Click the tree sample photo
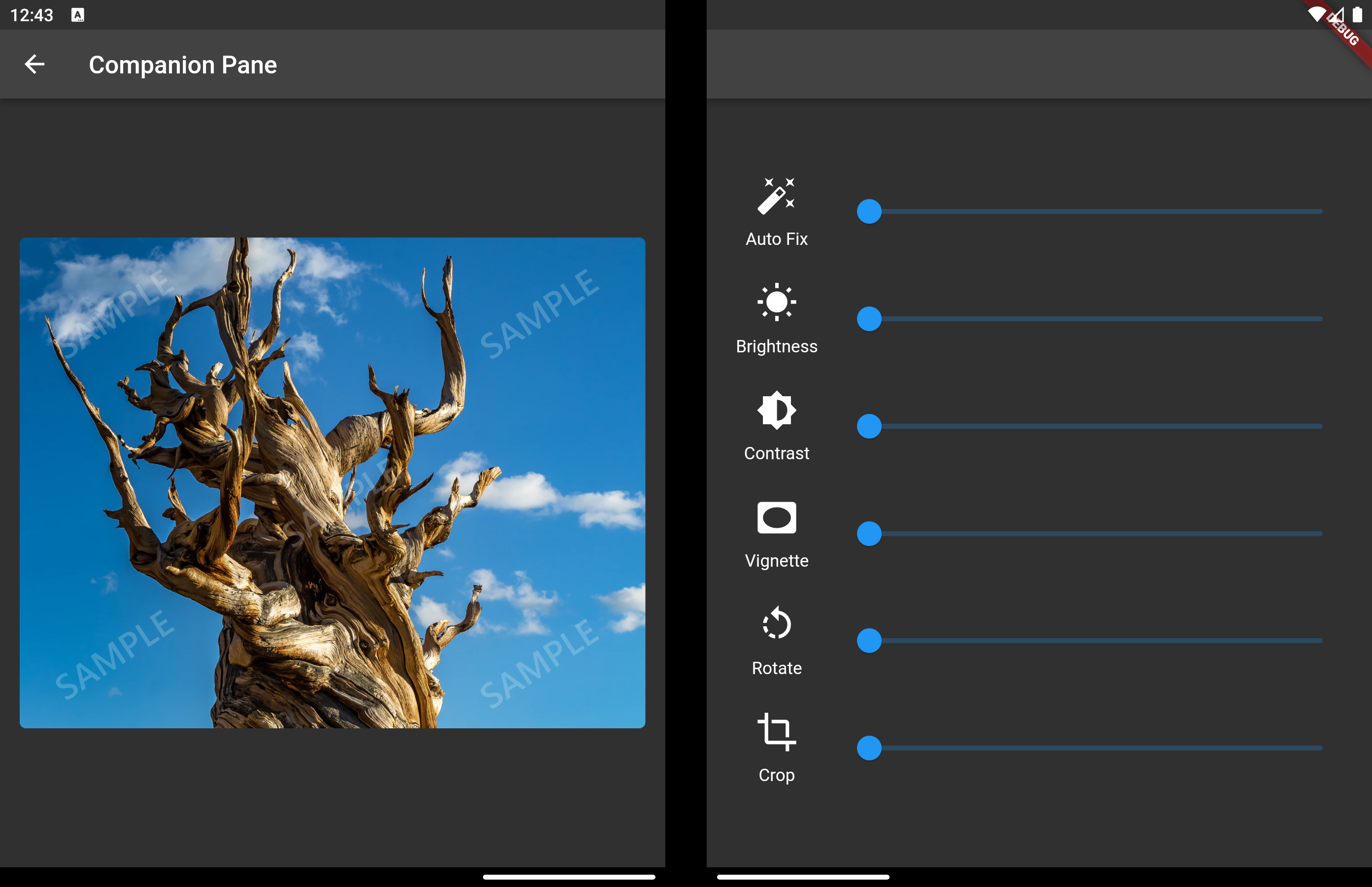Viewport: 1372px width, 887px height. (x=332, y=482)
